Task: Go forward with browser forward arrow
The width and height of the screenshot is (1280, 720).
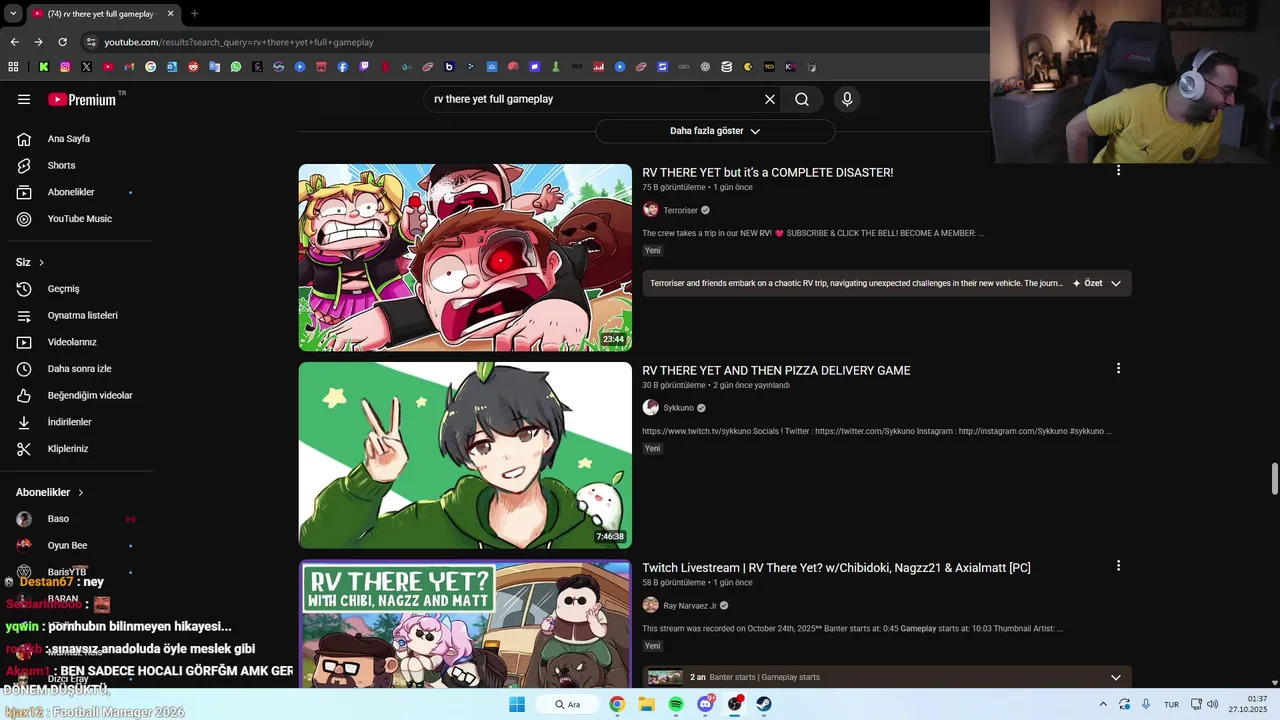Action: click(38, 42)
